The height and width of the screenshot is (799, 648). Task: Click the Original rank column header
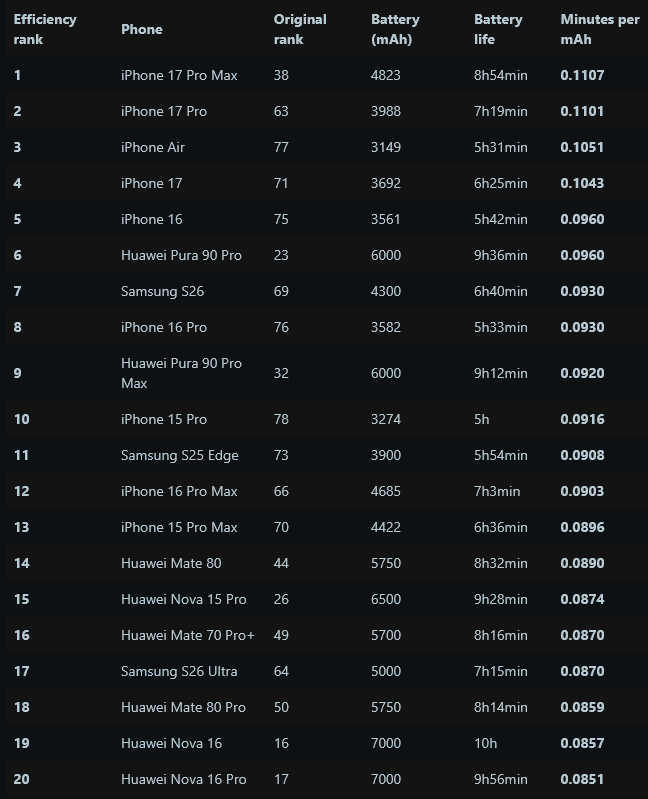300,29
